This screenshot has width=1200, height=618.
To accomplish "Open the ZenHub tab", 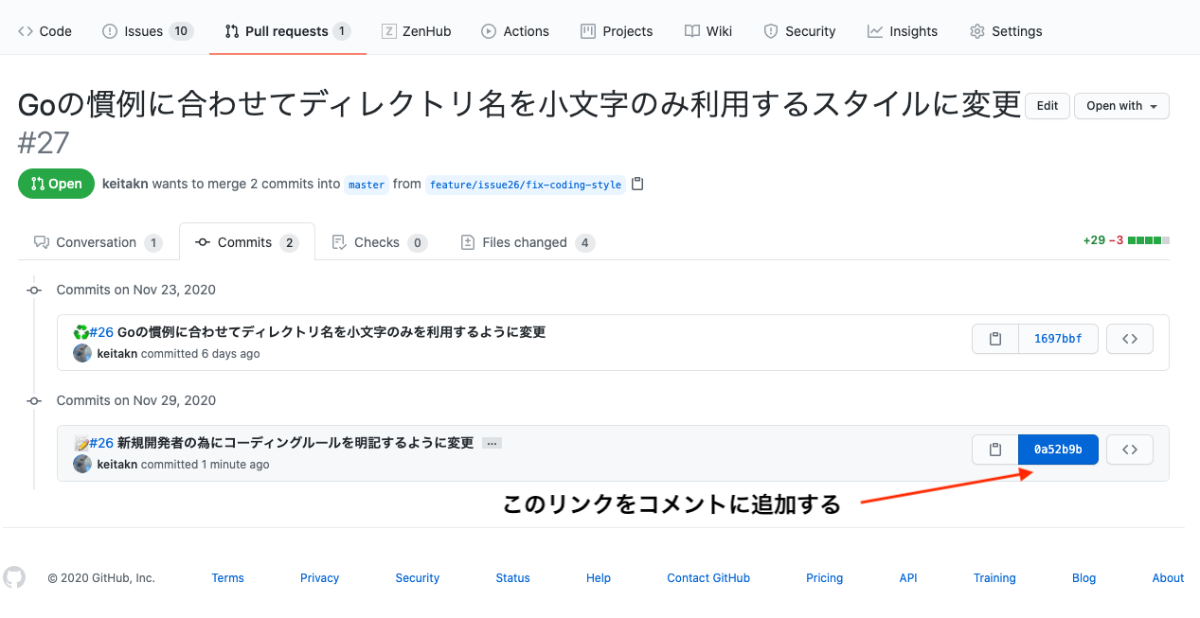I will click(416, 31).
